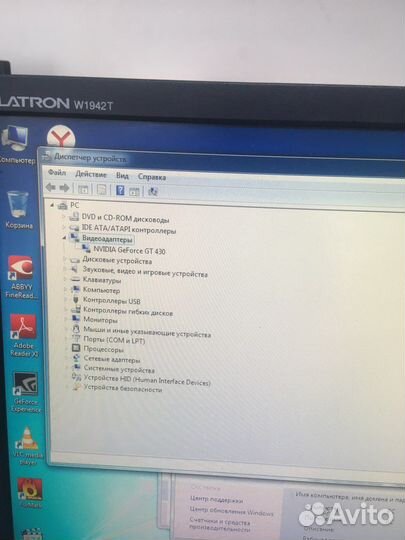The height and width of the screenshot is (540, 405).
Task: Select Контроллеры USB tree item
Action: (x=112, y=301)
